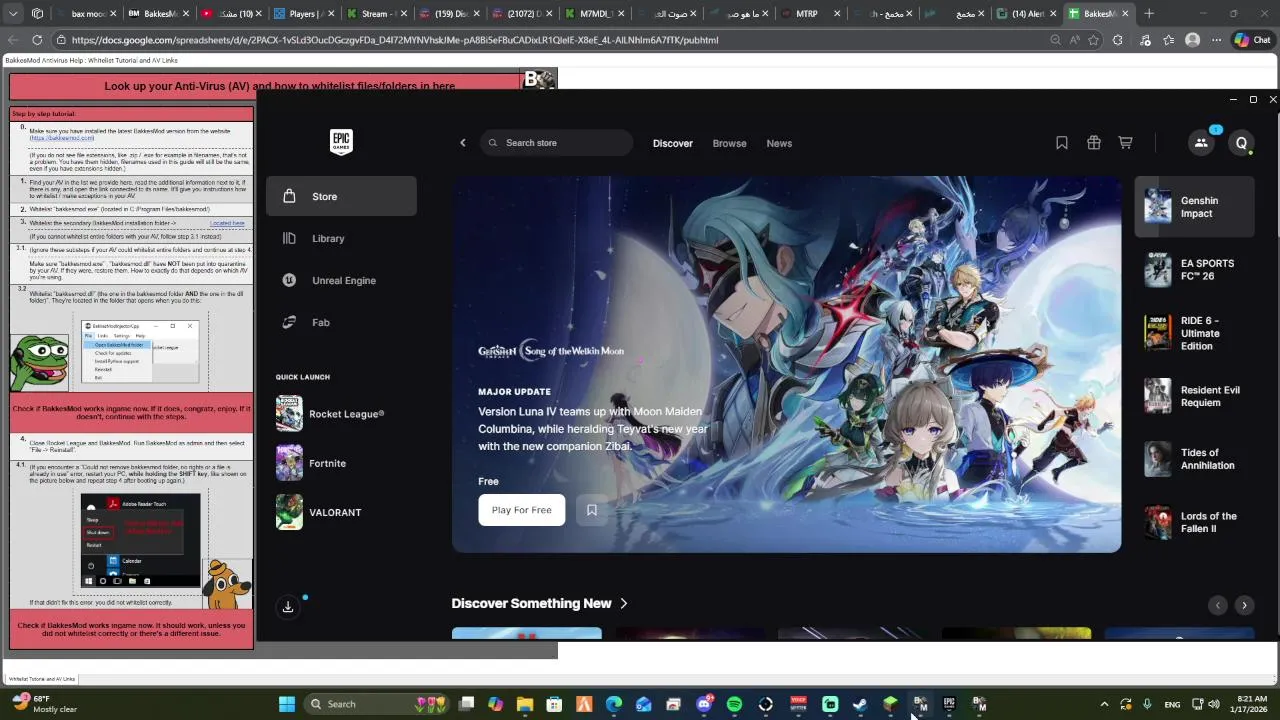Open File Explorer from the taskbar
This screenshot has height=720, width=1280.
(x=525, y=704)
